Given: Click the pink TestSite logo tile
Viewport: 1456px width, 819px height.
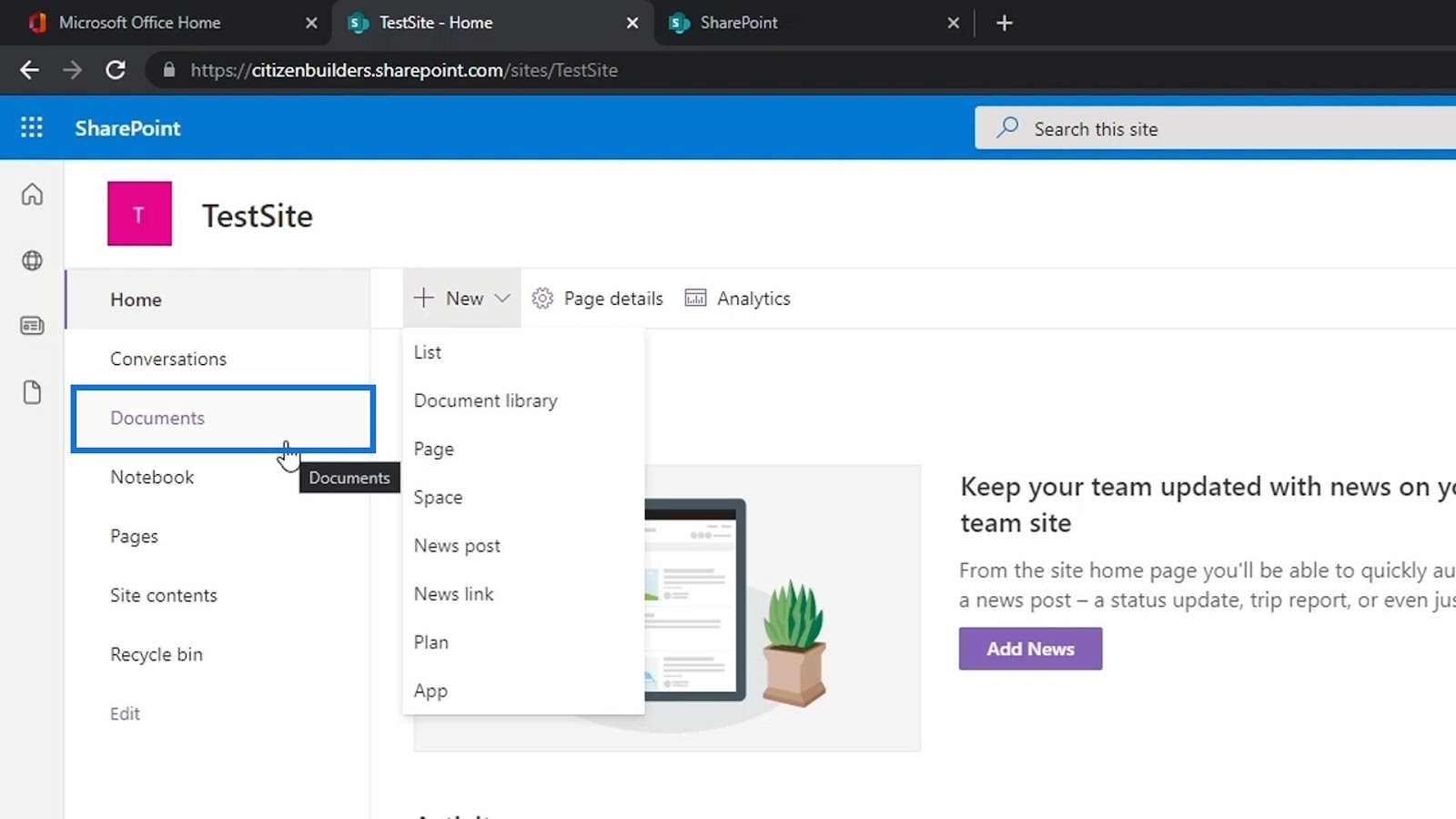Looking at the screenshot, I should click(139, 214).
